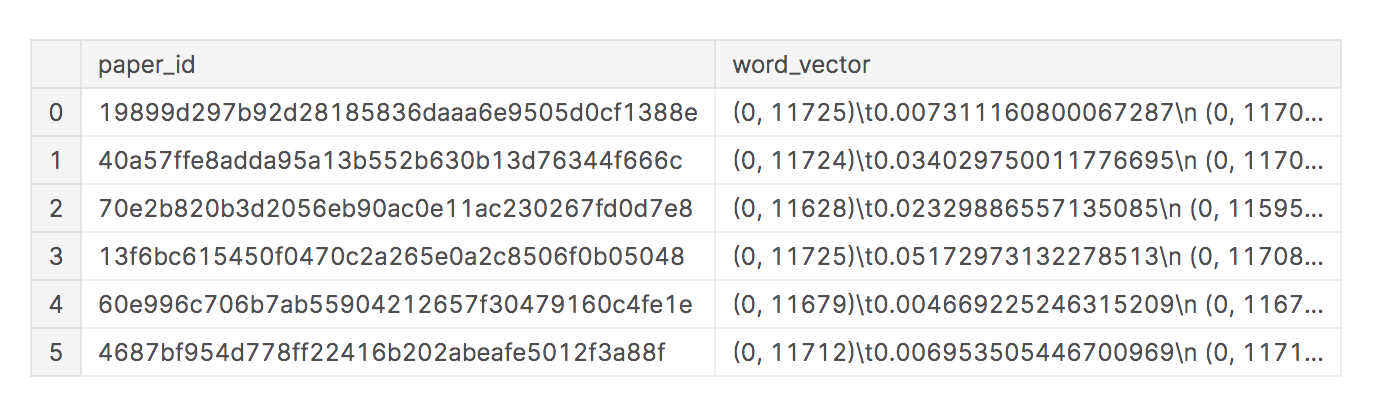
Task: Click the paper_id column header
Action: click(x=146, y=65)
